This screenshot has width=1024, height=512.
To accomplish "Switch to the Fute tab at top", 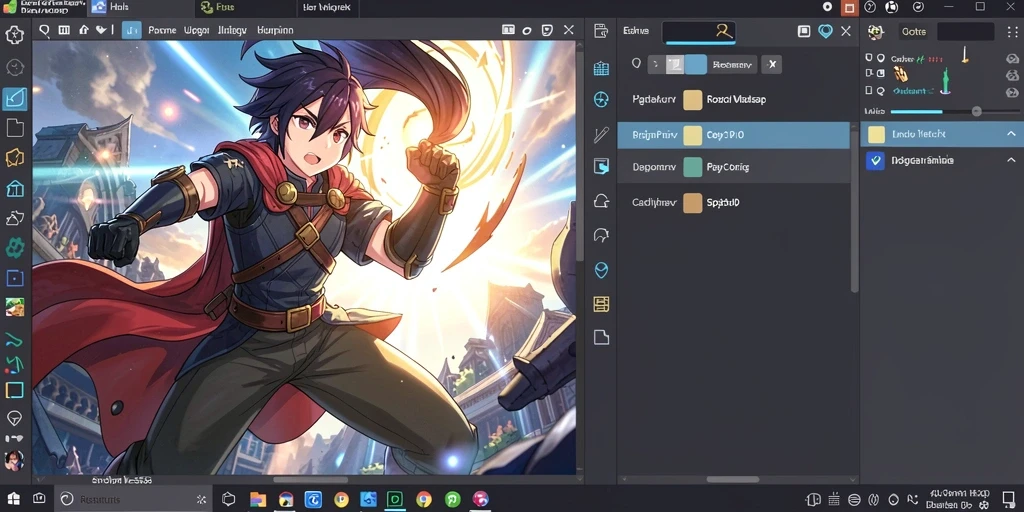I will coord(217,7).
